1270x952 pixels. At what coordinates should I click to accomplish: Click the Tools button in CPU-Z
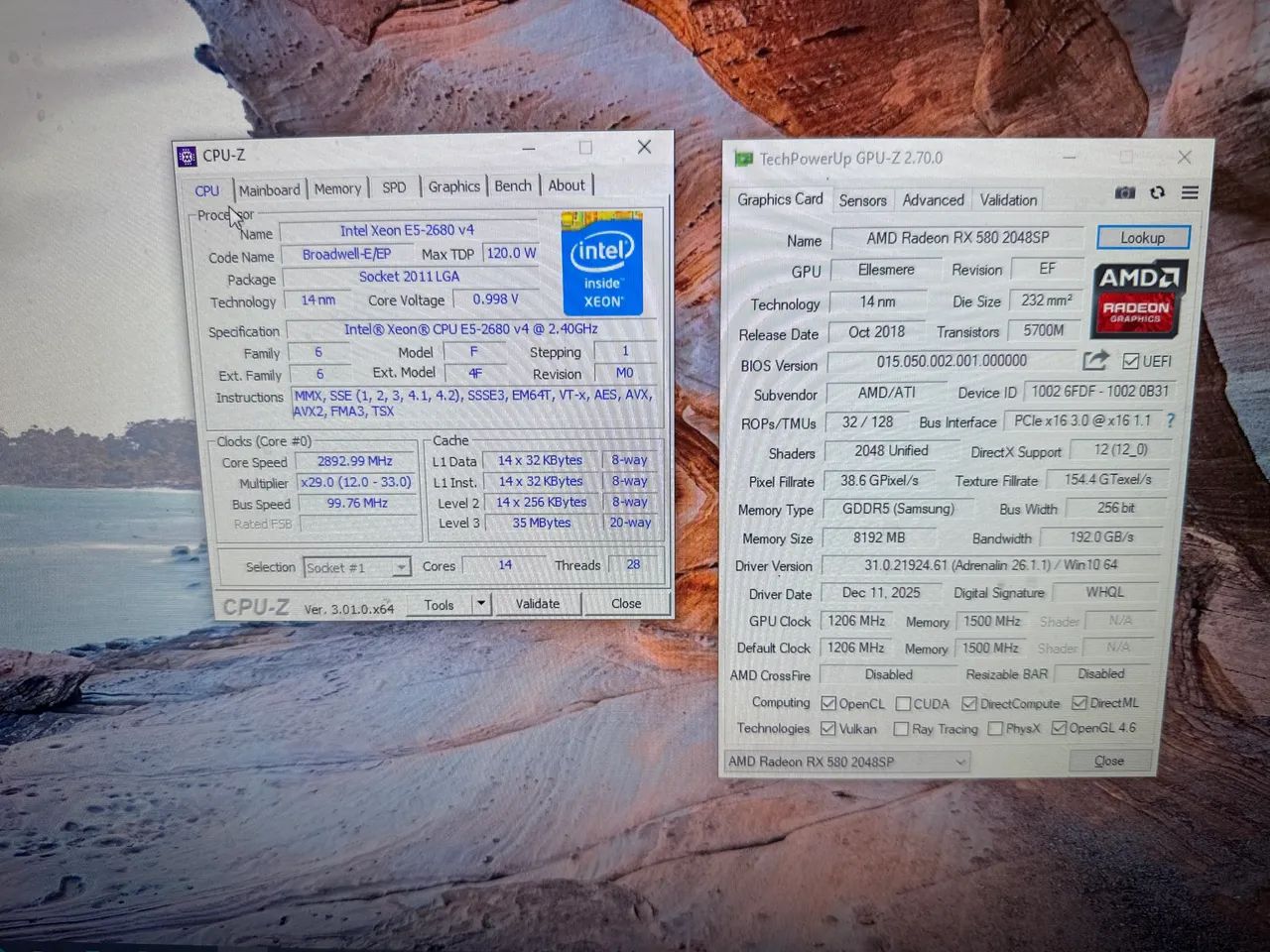[439, 605]
